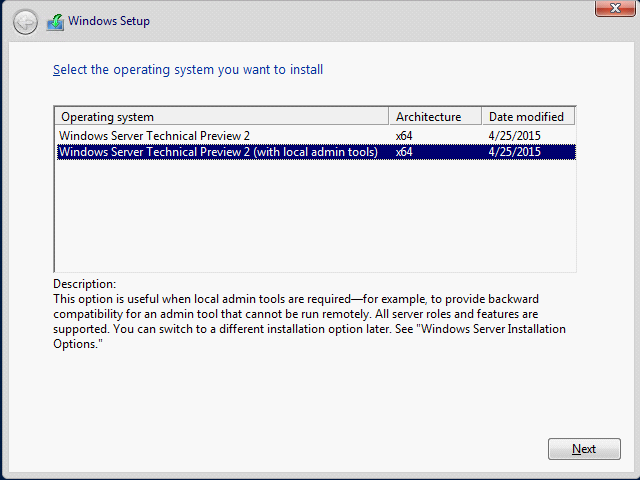This screenshot has height=480, width=640.
Task: Click the 'Select the operating system' heading
Action: 188,69
